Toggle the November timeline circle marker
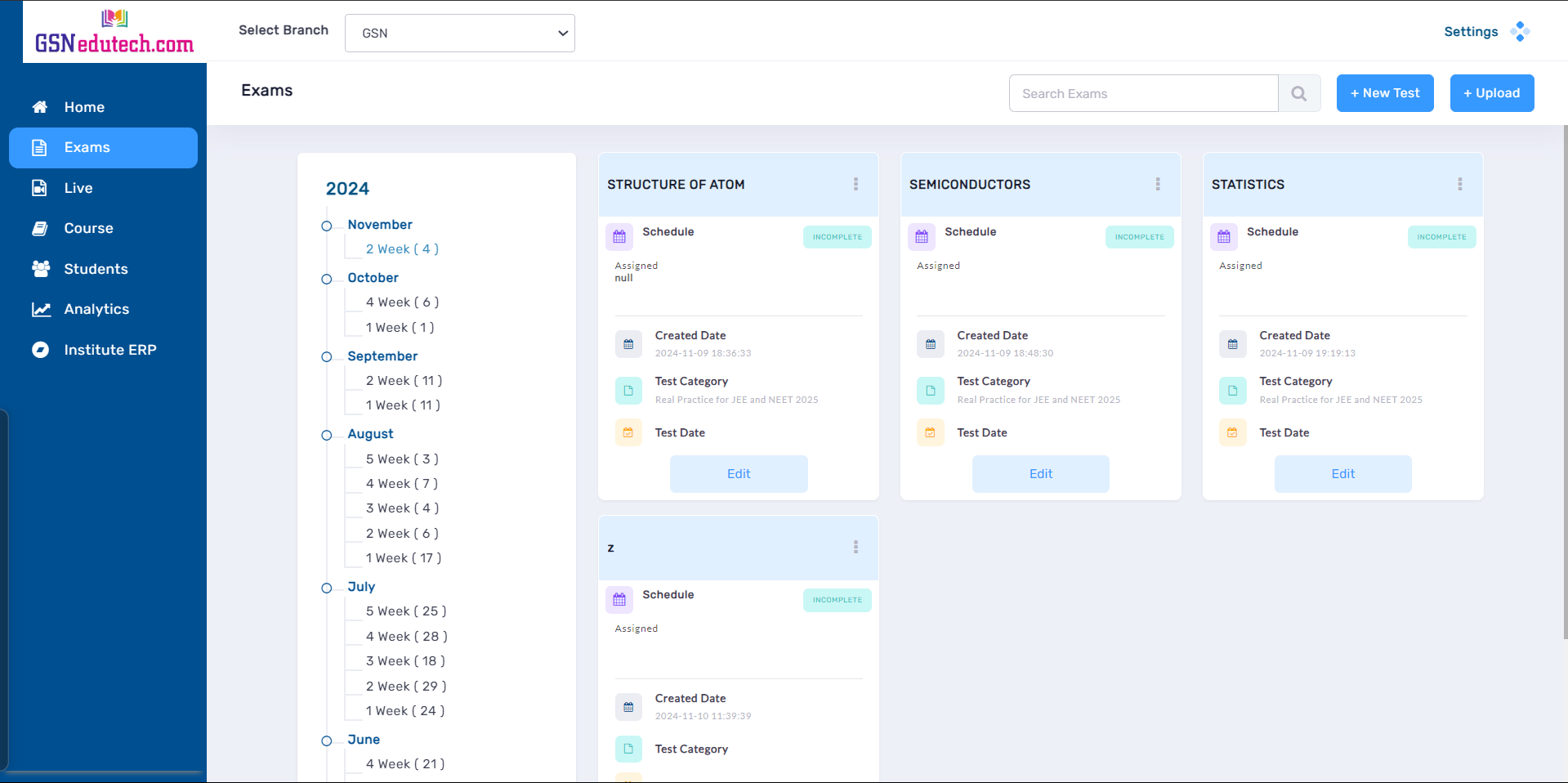 (327, 226)
